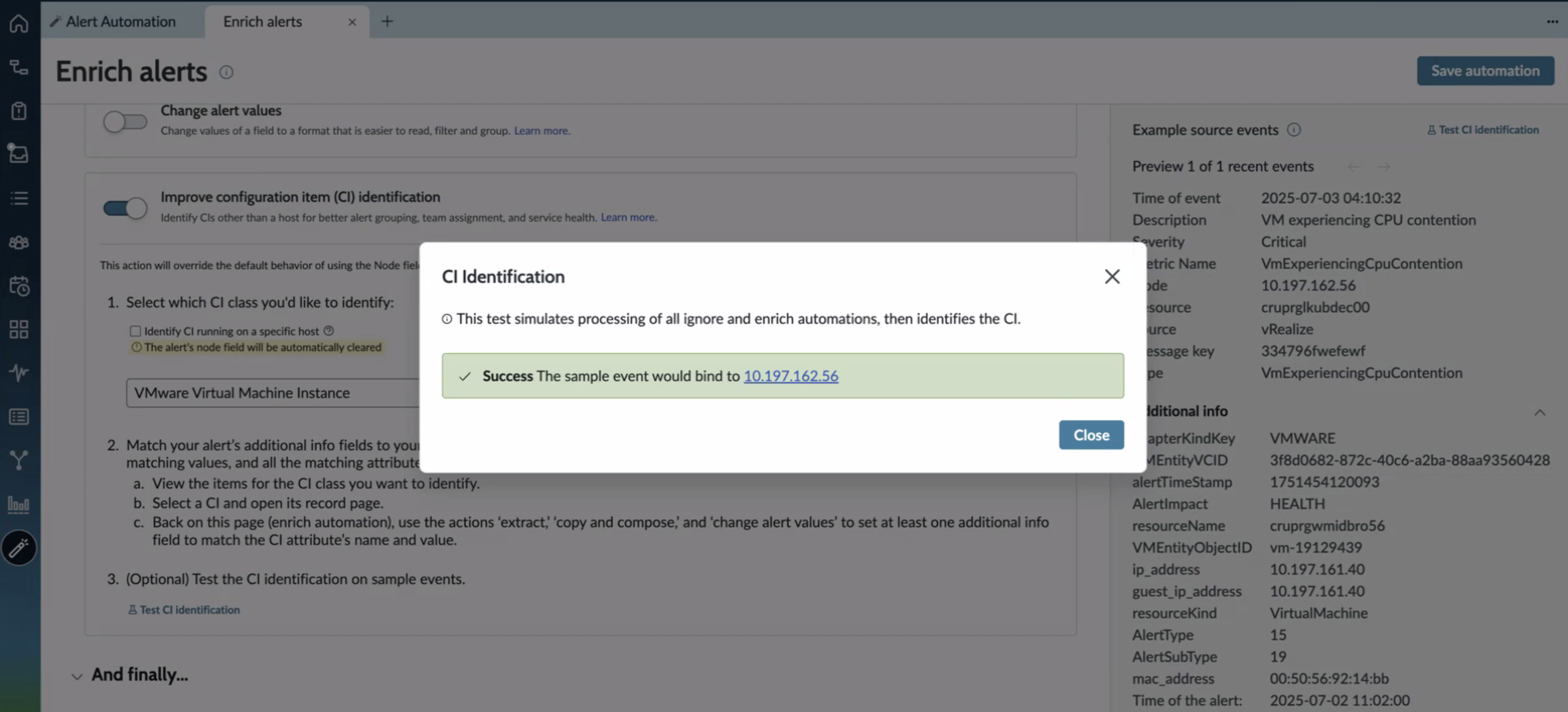Open the dashboard grid sidebar icon
Image resolution: width=1568 pixels, height=712 pixels.
point(19,329)
